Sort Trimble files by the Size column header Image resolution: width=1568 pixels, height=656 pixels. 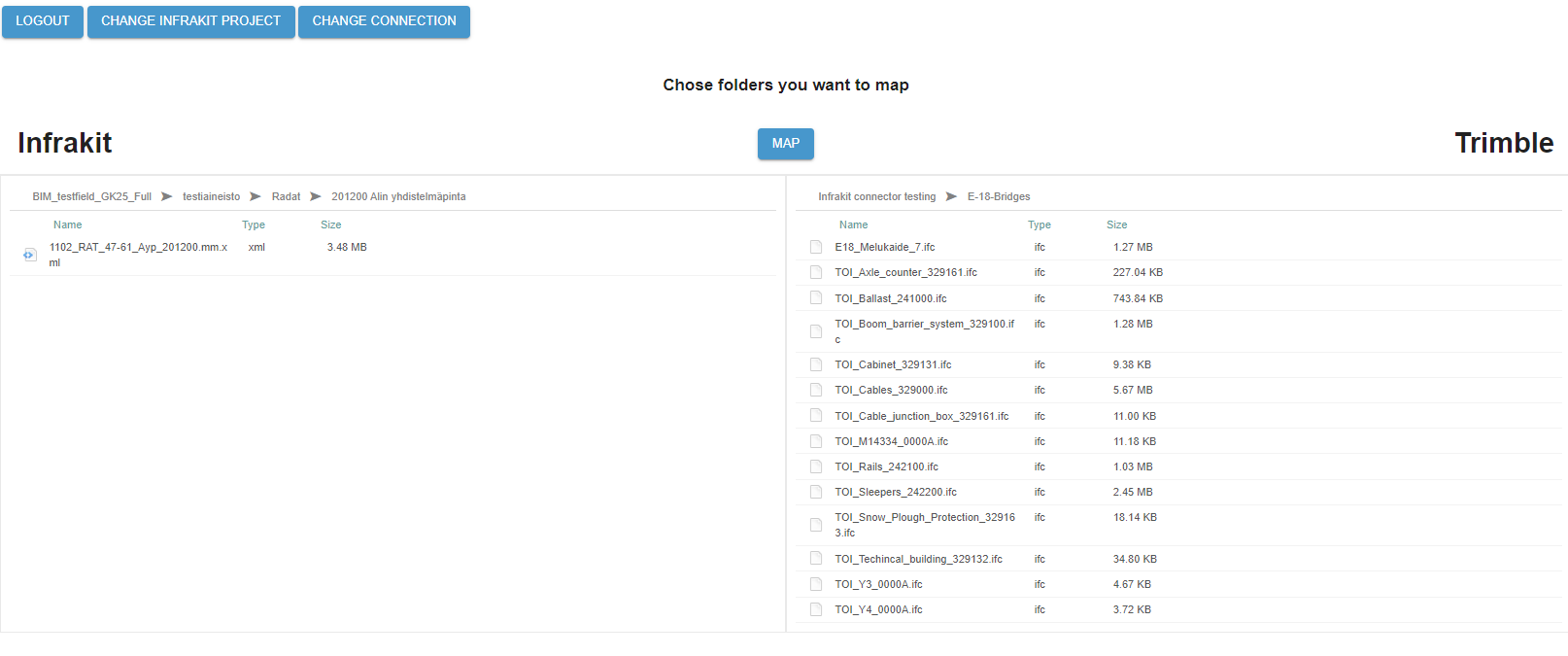[1116, 224]
